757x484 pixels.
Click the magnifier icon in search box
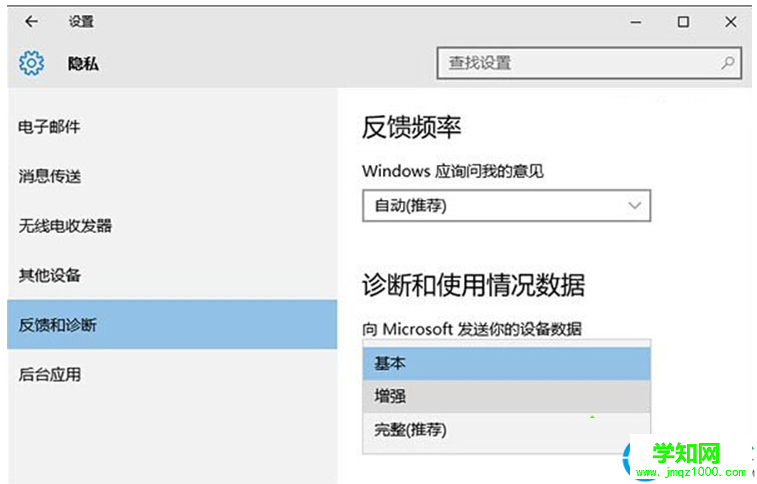[727, 63]
